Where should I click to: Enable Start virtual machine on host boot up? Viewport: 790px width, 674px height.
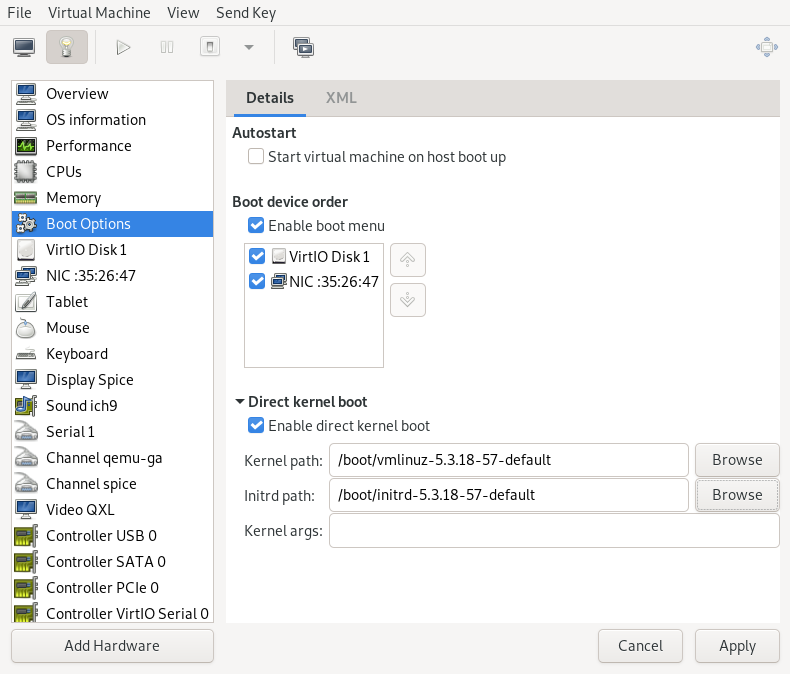(256, 157)
